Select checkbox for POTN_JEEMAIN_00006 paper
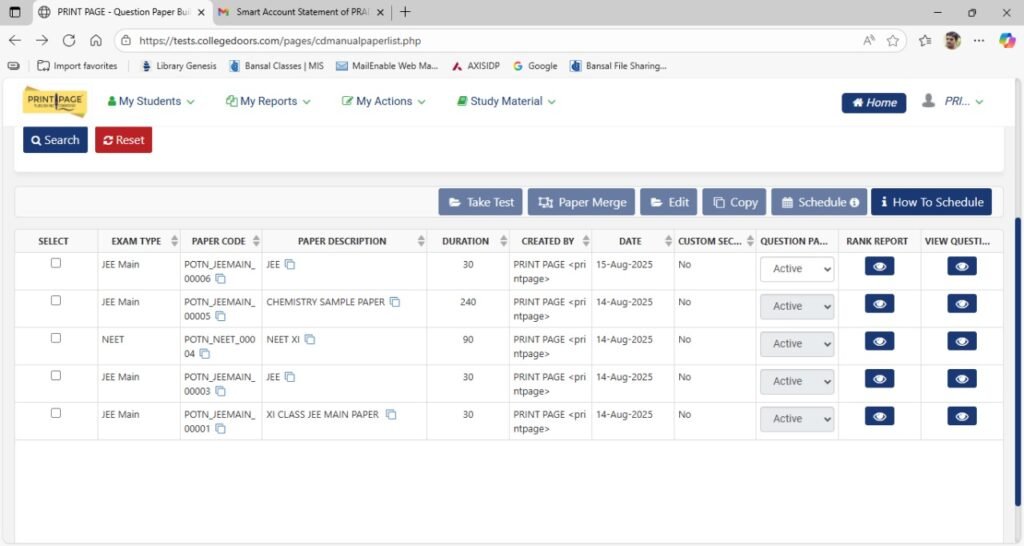The height and width of the screenshot is (546, 1024). click(56, 263)
